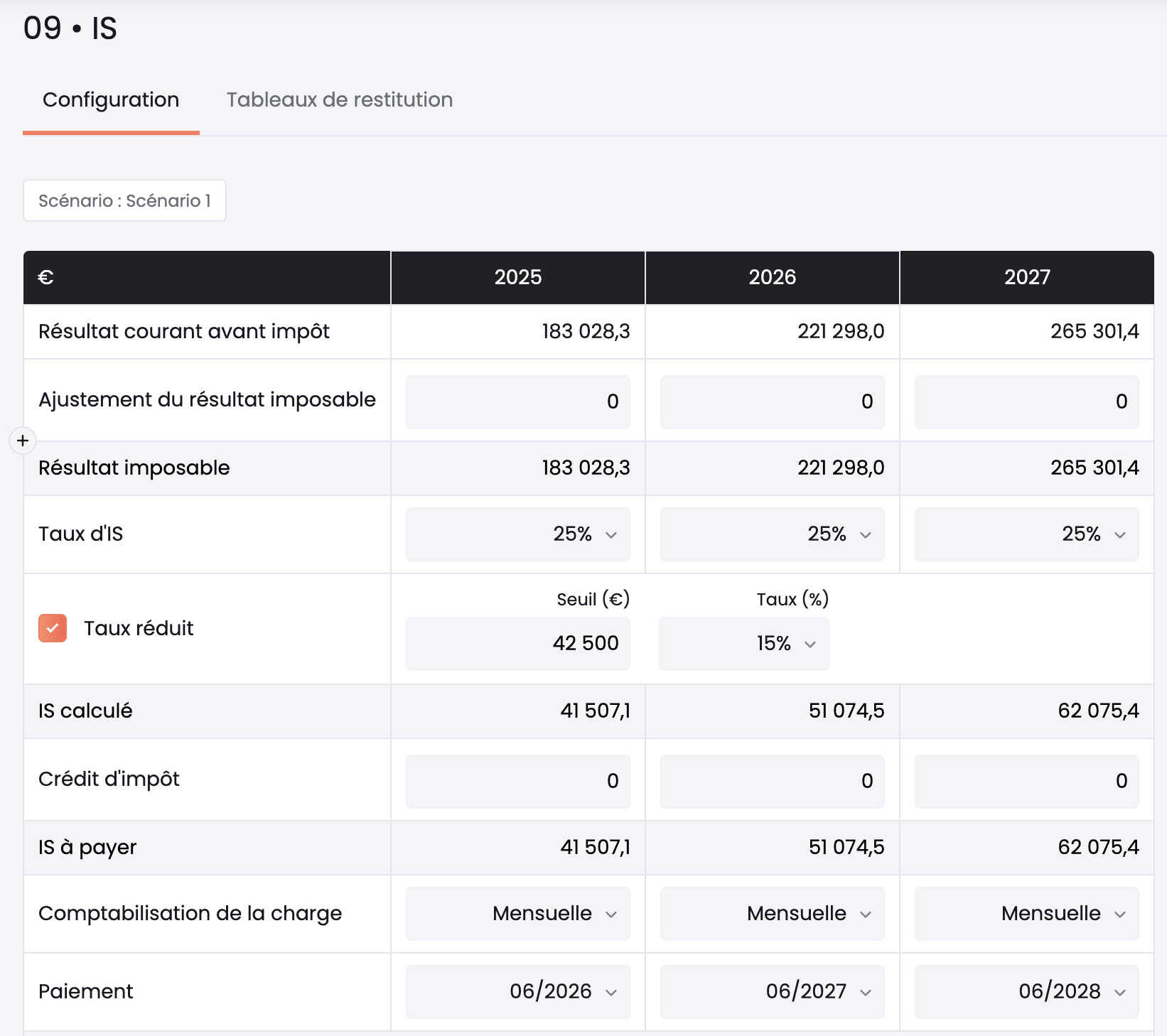Viewport: 1167px width, 1036px height.
Task: Click the Taux d'IS row label
Action: pos(81,534)
